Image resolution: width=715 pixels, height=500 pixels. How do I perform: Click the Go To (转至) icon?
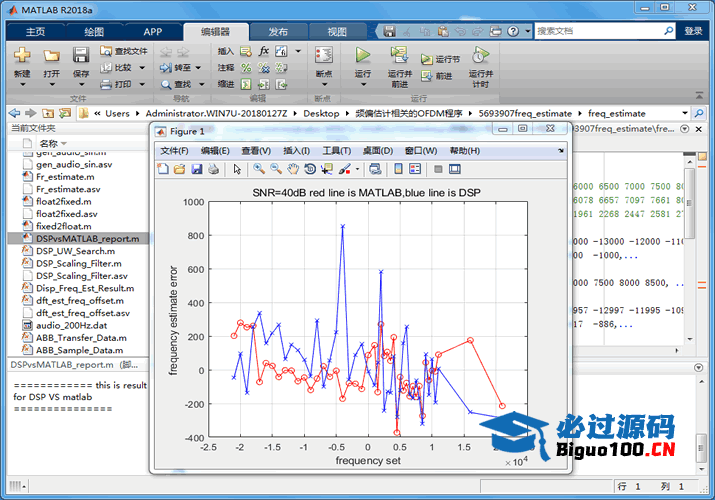(166, 67)
